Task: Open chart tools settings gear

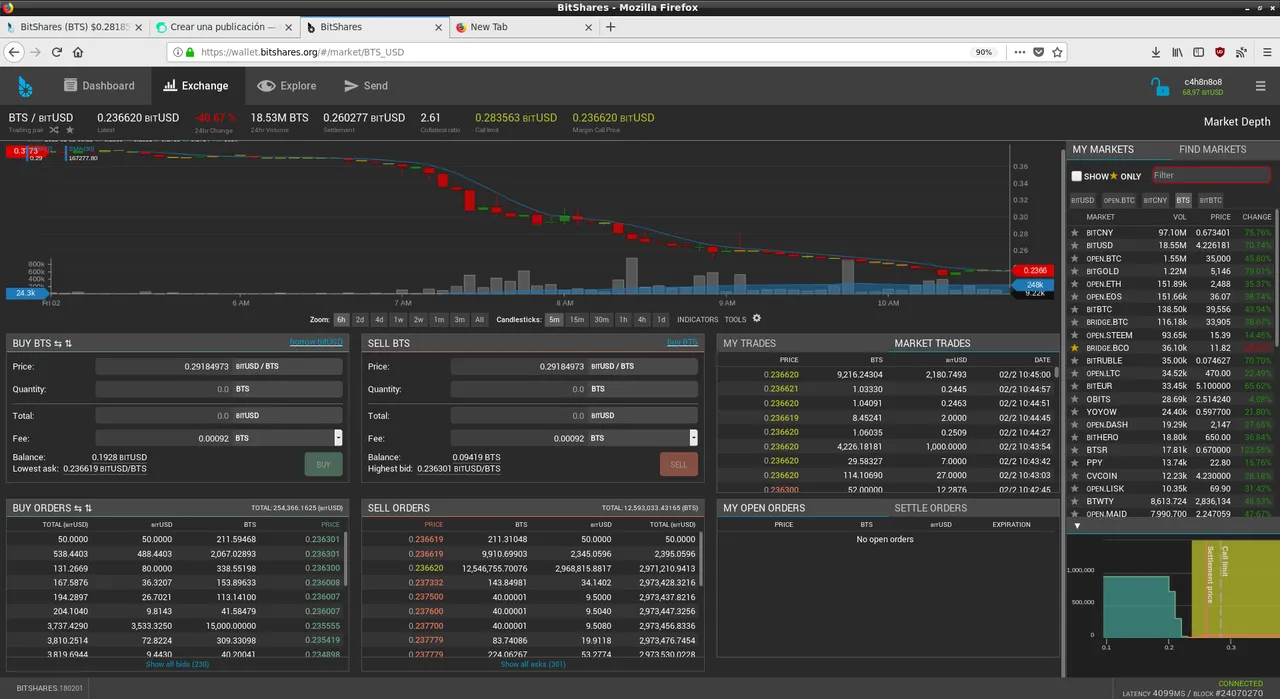Action: [x=757, y=319]
